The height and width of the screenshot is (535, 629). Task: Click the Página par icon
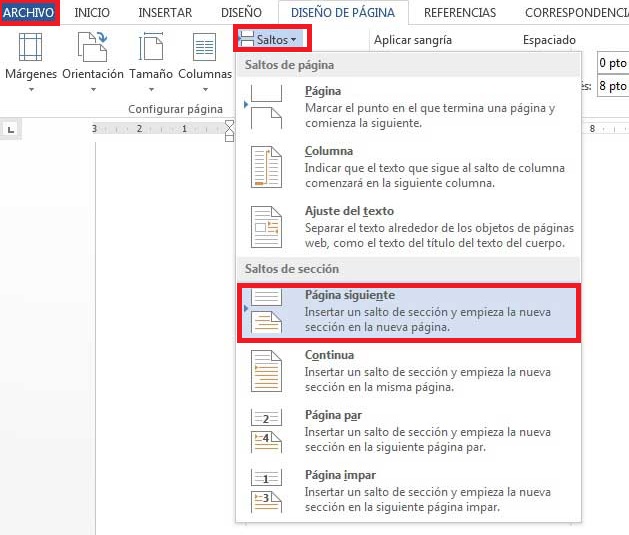[266, 431]
